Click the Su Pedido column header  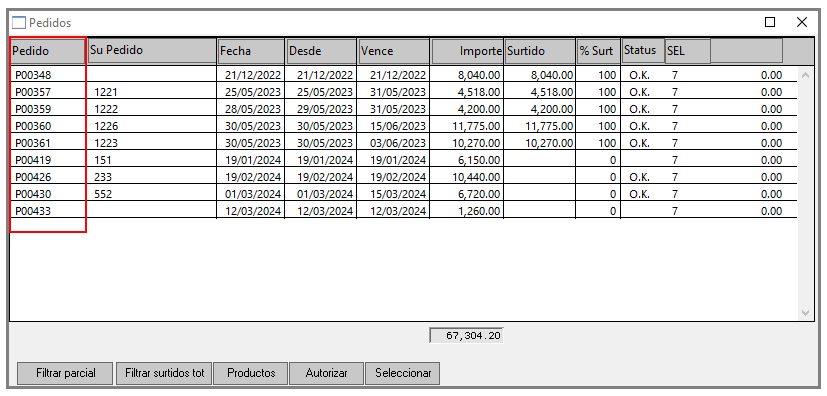click(152, 51)
